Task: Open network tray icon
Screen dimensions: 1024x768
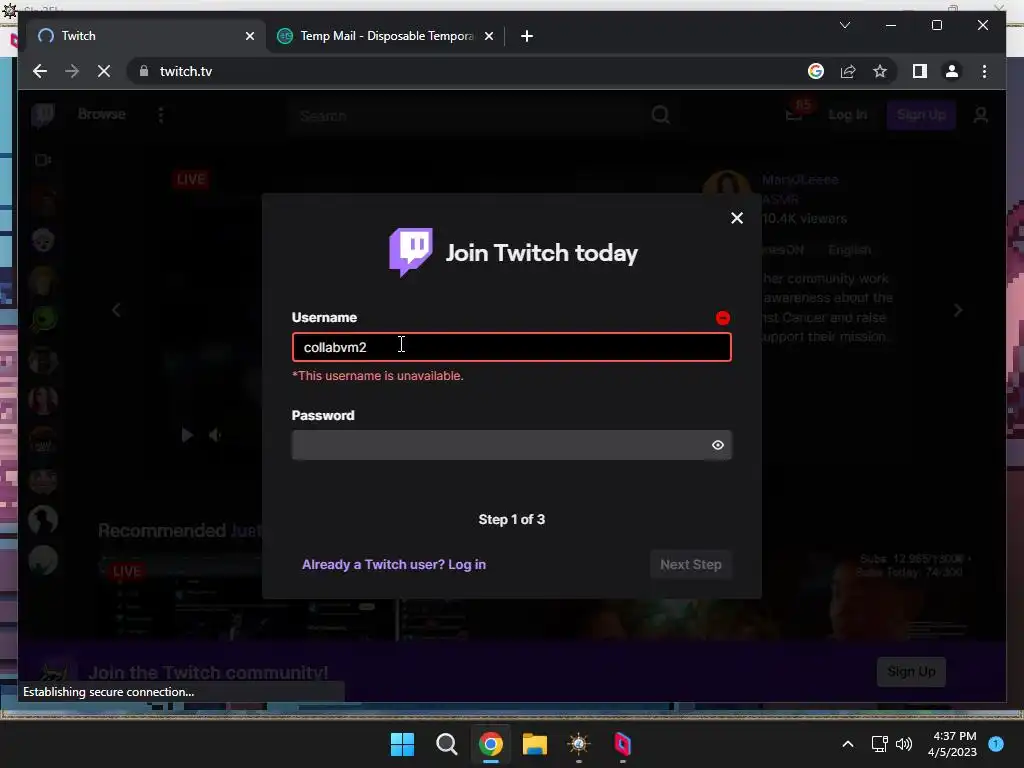Action: pos(879,744)
